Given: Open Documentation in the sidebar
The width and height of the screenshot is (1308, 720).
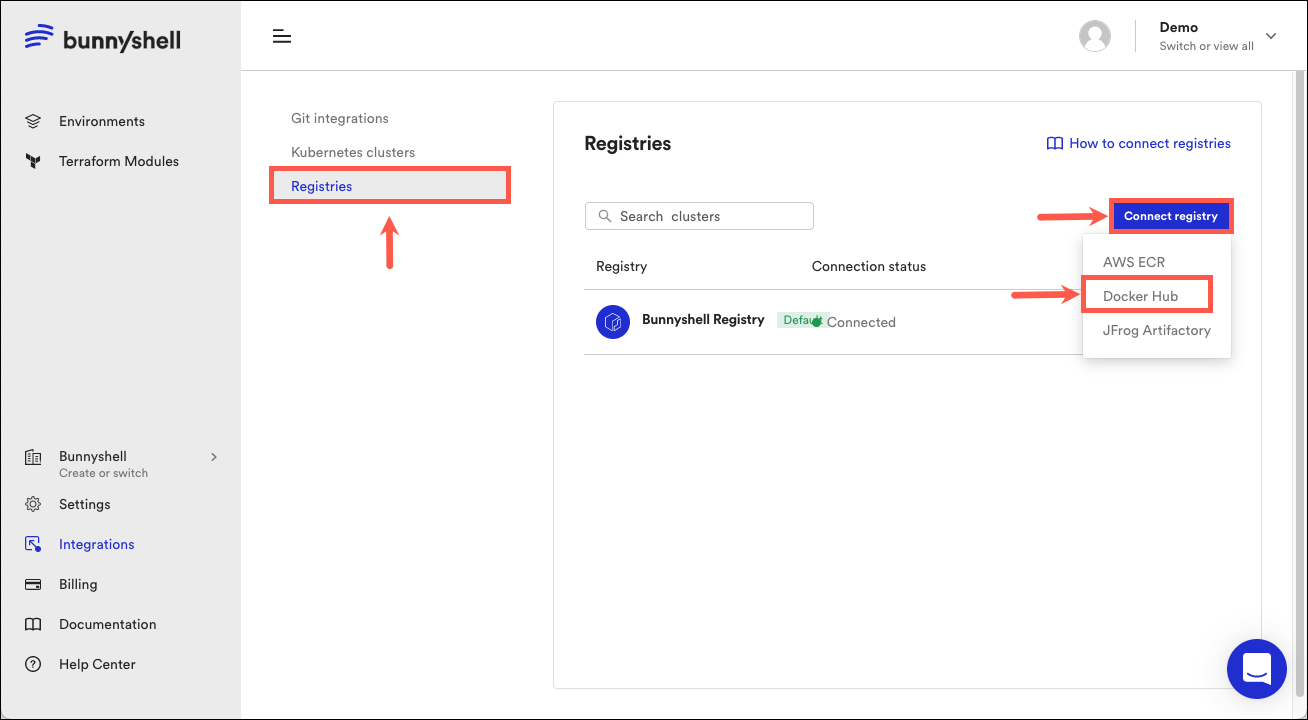Looking at the screenshot, I should [x=108, y=624].
